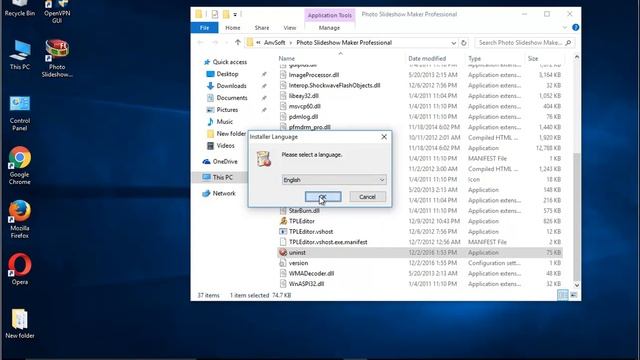This screenshot has width=640, height=360.
Task: Select the New folder desktop icon
Action: (20, 324)
